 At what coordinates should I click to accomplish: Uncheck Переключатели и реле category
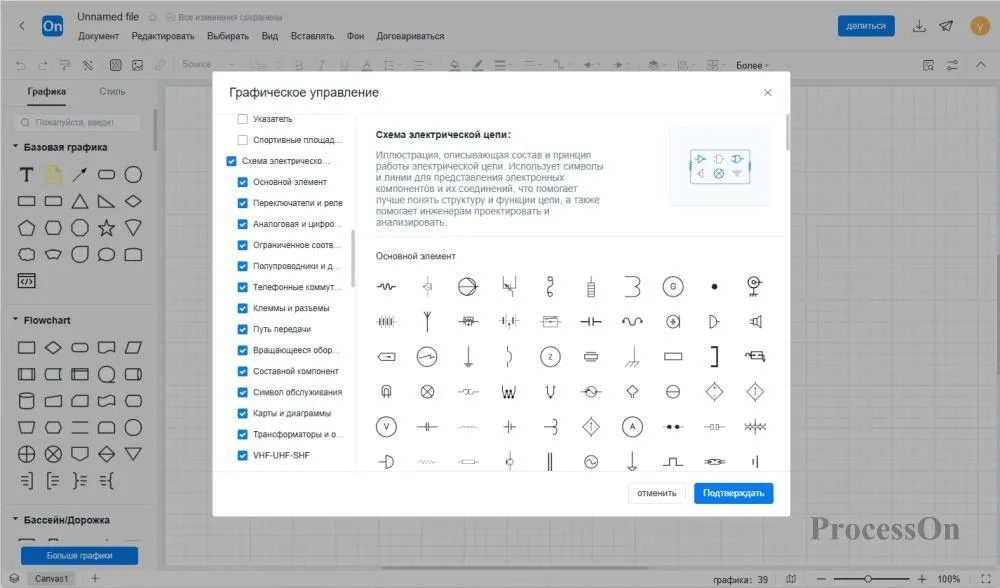(x=243, y=203)
